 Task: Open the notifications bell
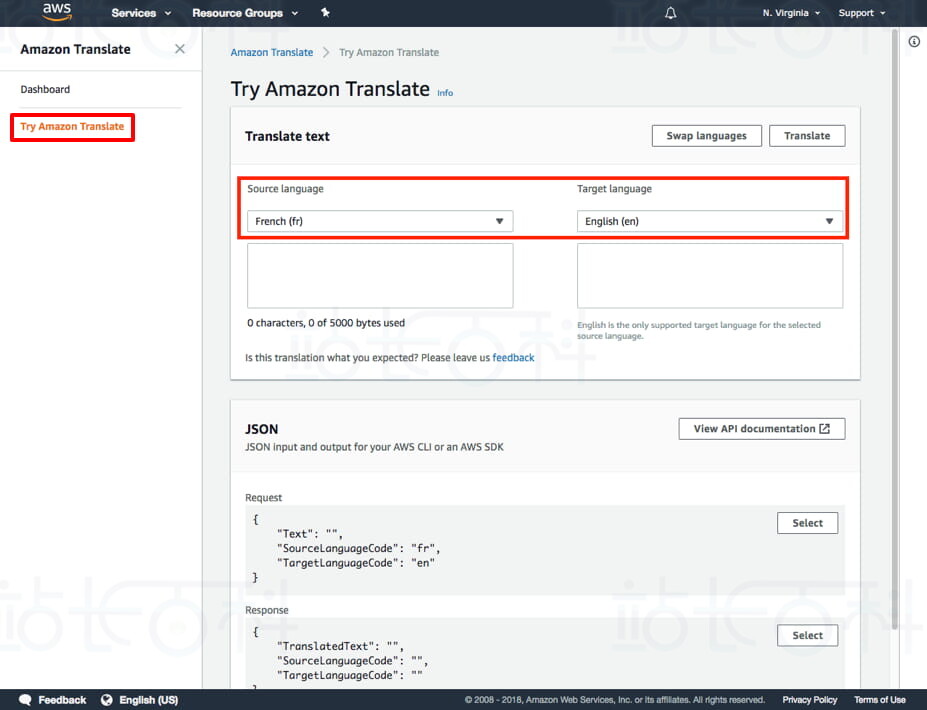[x=670, y=13]
